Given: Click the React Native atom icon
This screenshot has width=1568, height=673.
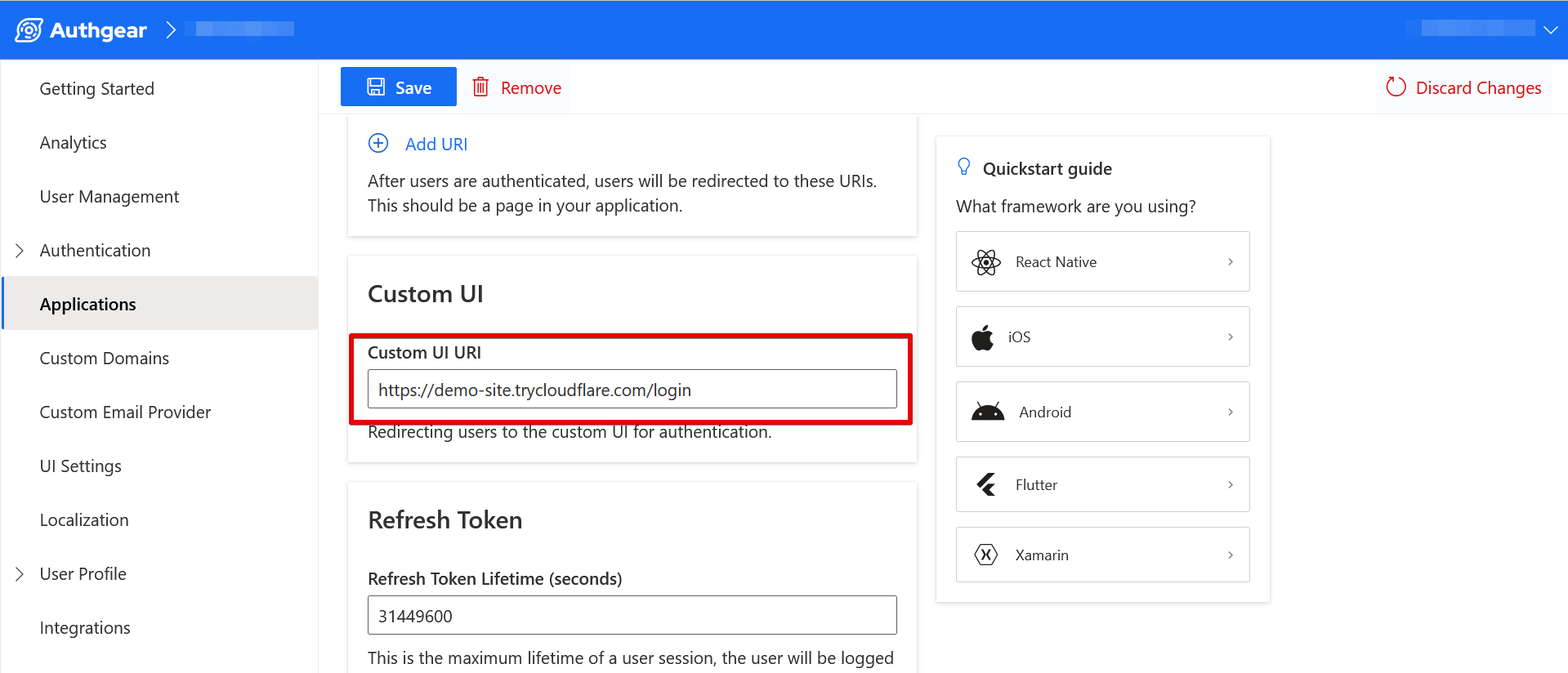Looking at the screenshot, I should point(986,262).
